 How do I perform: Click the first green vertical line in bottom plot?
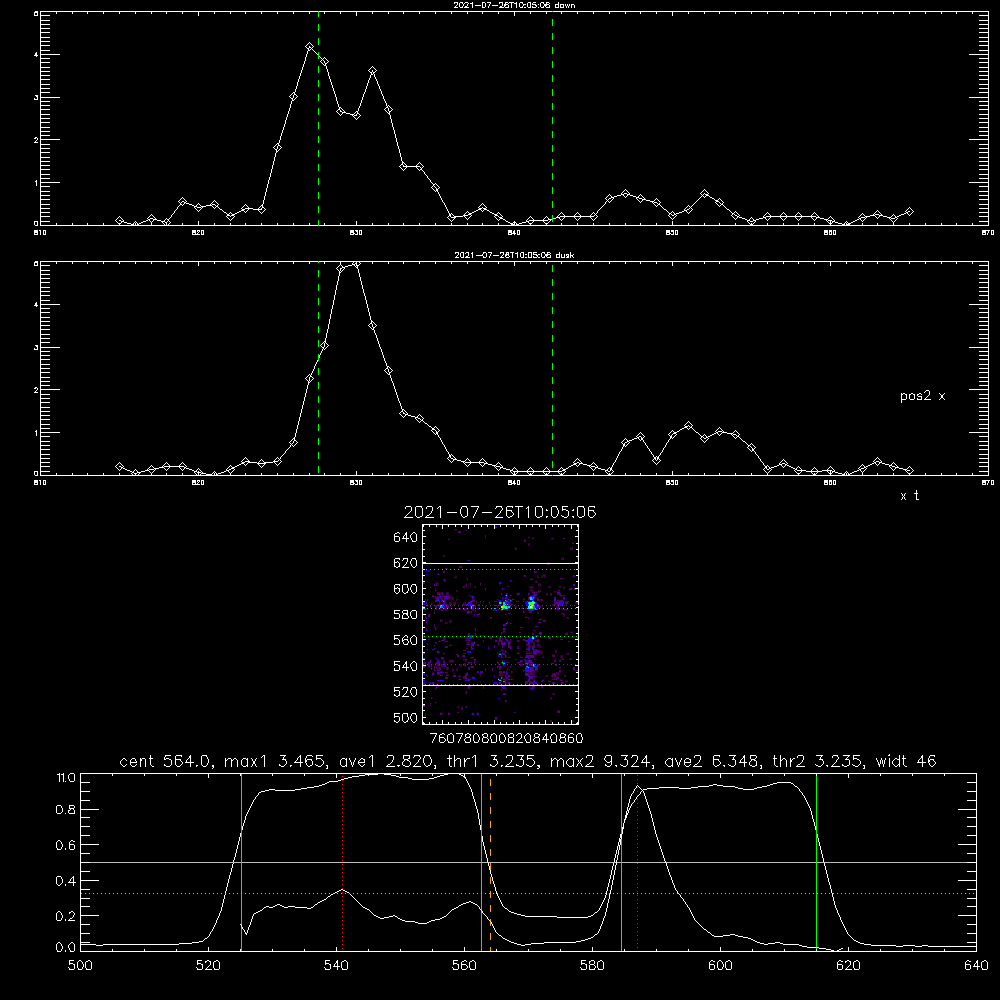pyautogui.click(x=241, y=861)
